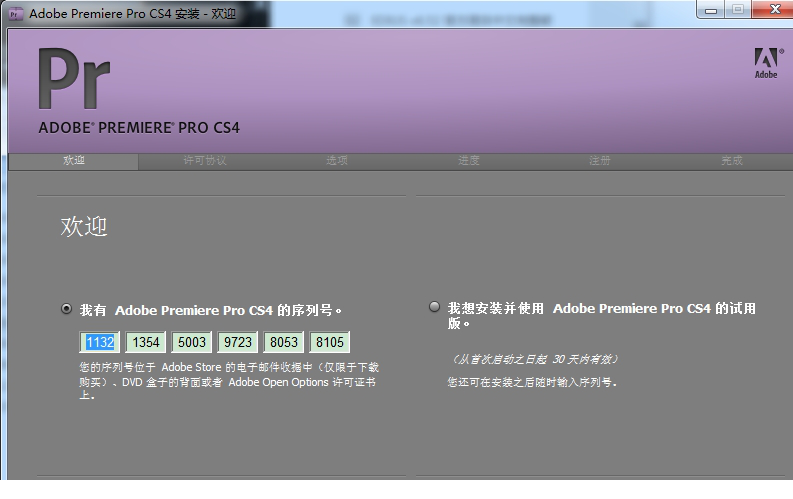793x499 pixels.
Task: Select the serial number radio option
Action: point(66,308)
